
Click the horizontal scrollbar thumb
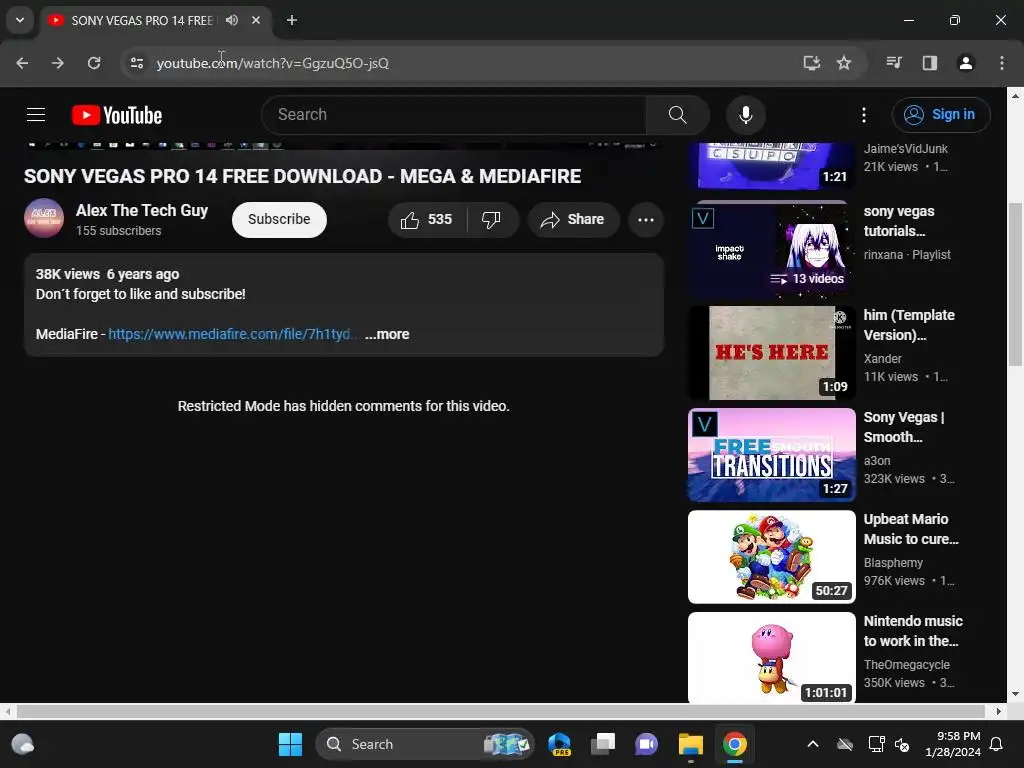point(501,711)
